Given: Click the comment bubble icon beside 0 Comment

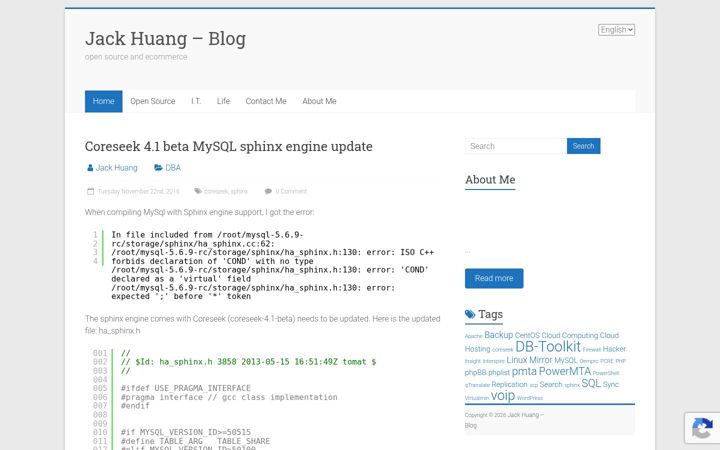Looking at the screenshot, I should [x=268, y=191].
